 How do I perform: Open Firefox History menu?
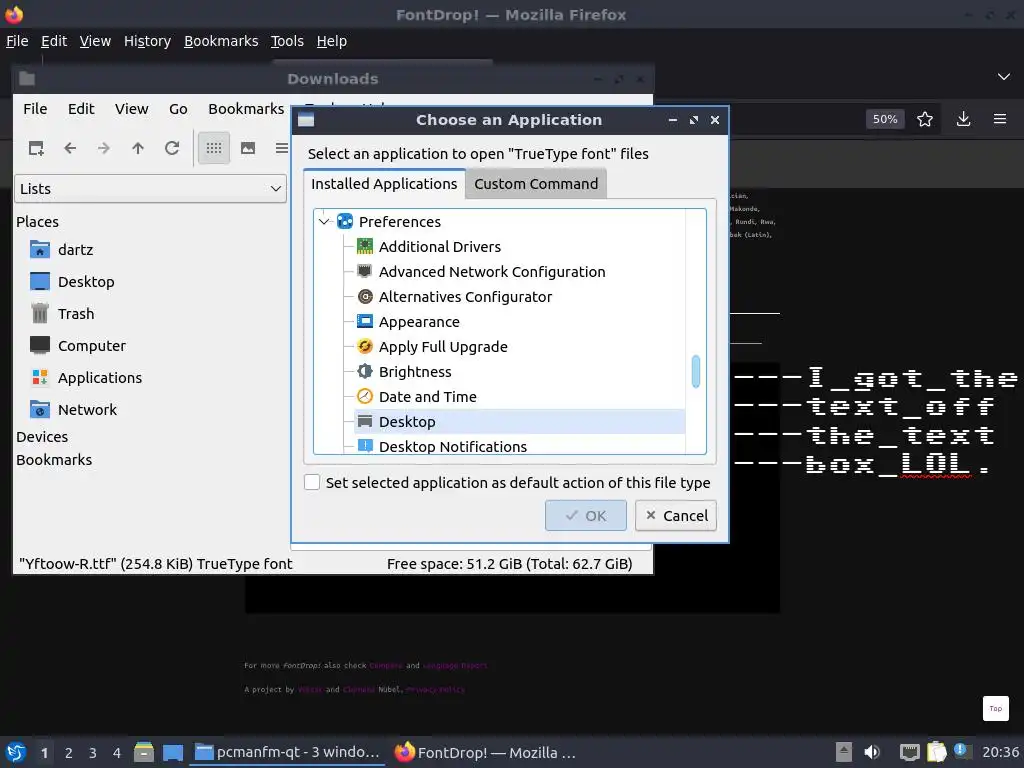148,41
